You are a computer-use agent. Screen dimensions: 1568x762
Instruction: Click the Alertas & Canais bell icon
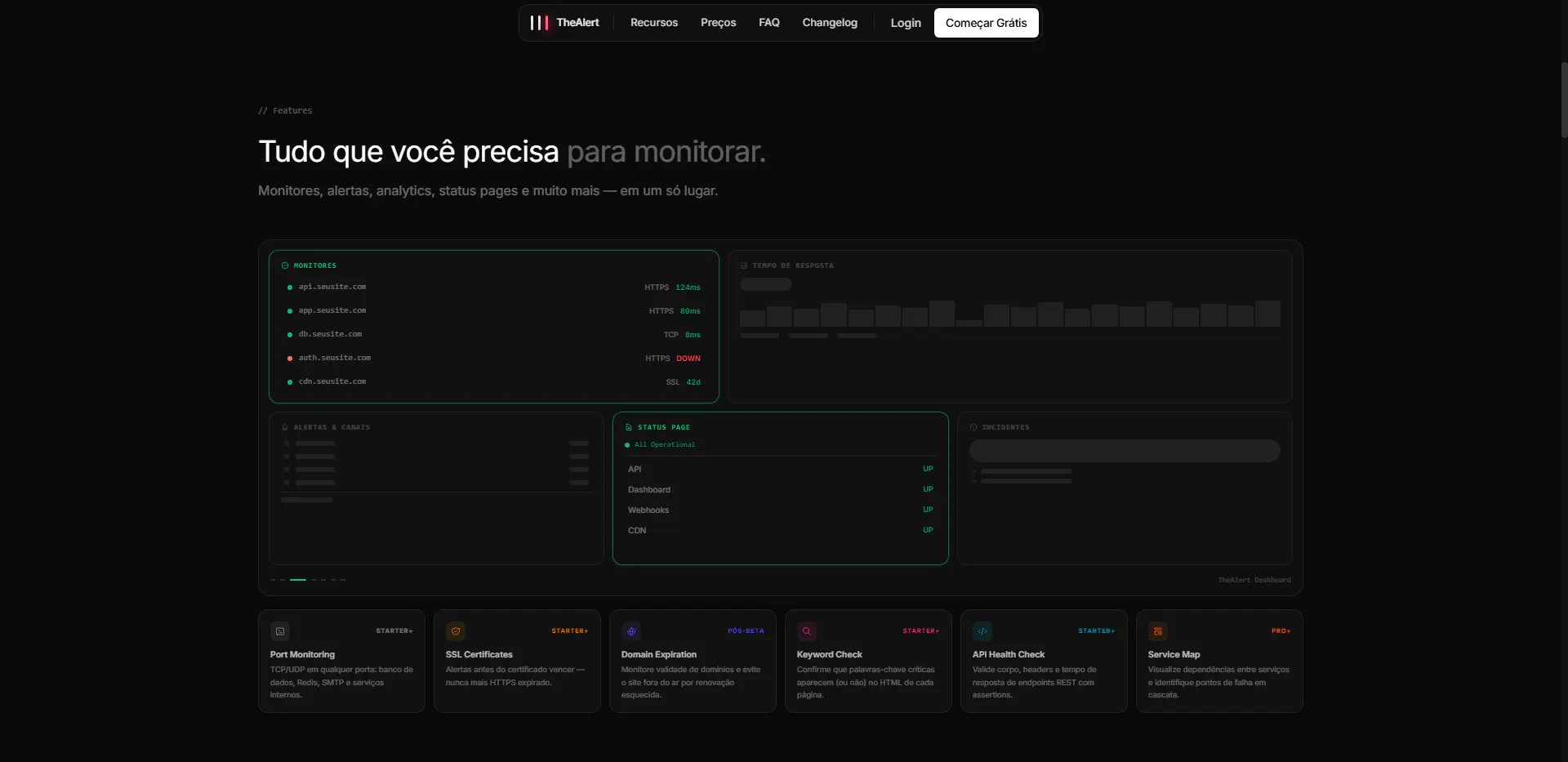pyautogui.click(x=285, y=427)
